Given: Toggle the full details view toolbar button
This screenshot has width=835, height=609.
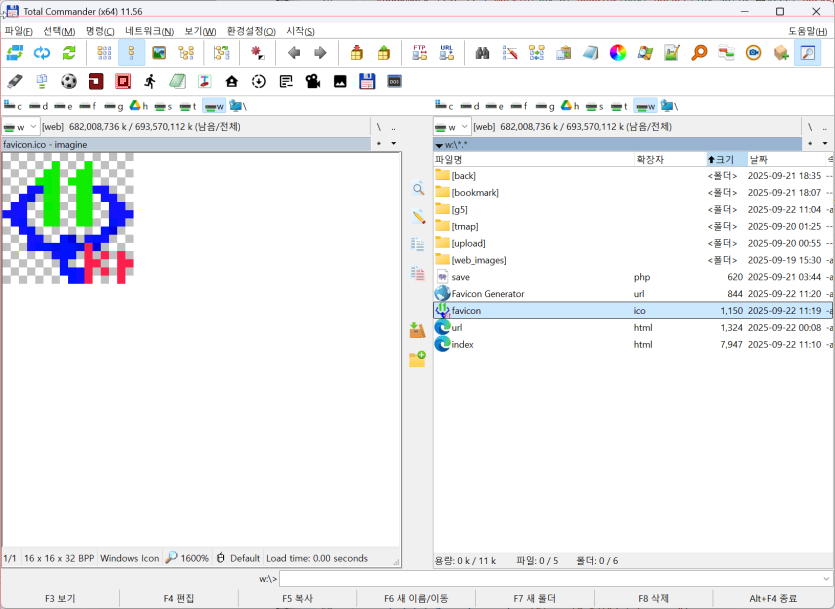Looking at the screenshot, I should (x=132, y=53).
